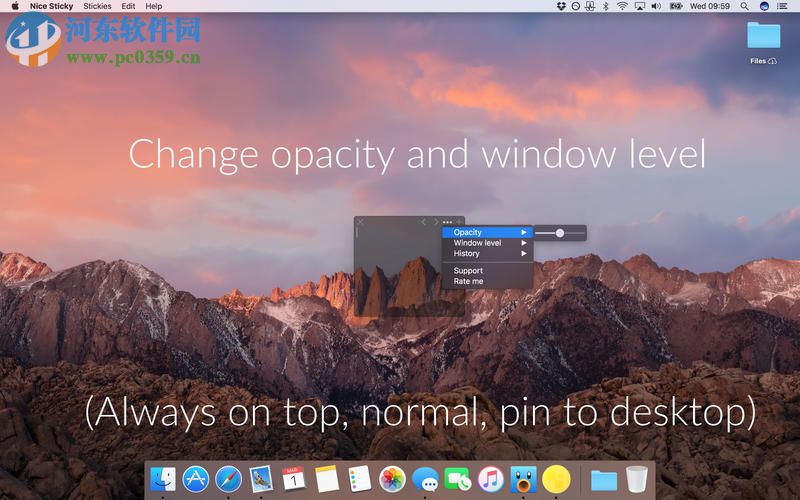This screenshot has height=500, width=800.
Task: Open the Stickies menu
Action: pos(97,6)
